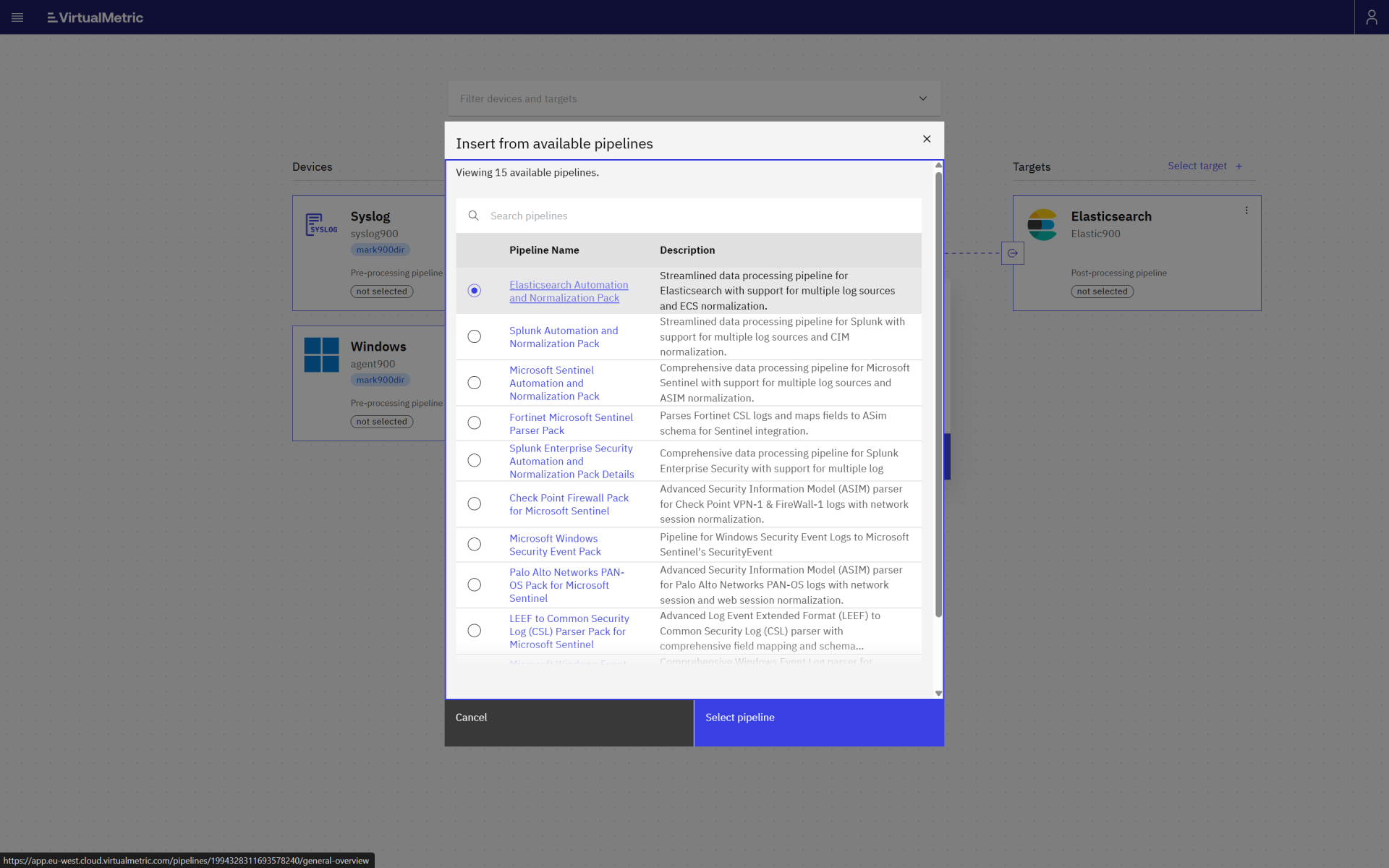1389x868 pixels.
Task: Close the Insert from available pipelines dialog
Action: [x=927, y=139]
